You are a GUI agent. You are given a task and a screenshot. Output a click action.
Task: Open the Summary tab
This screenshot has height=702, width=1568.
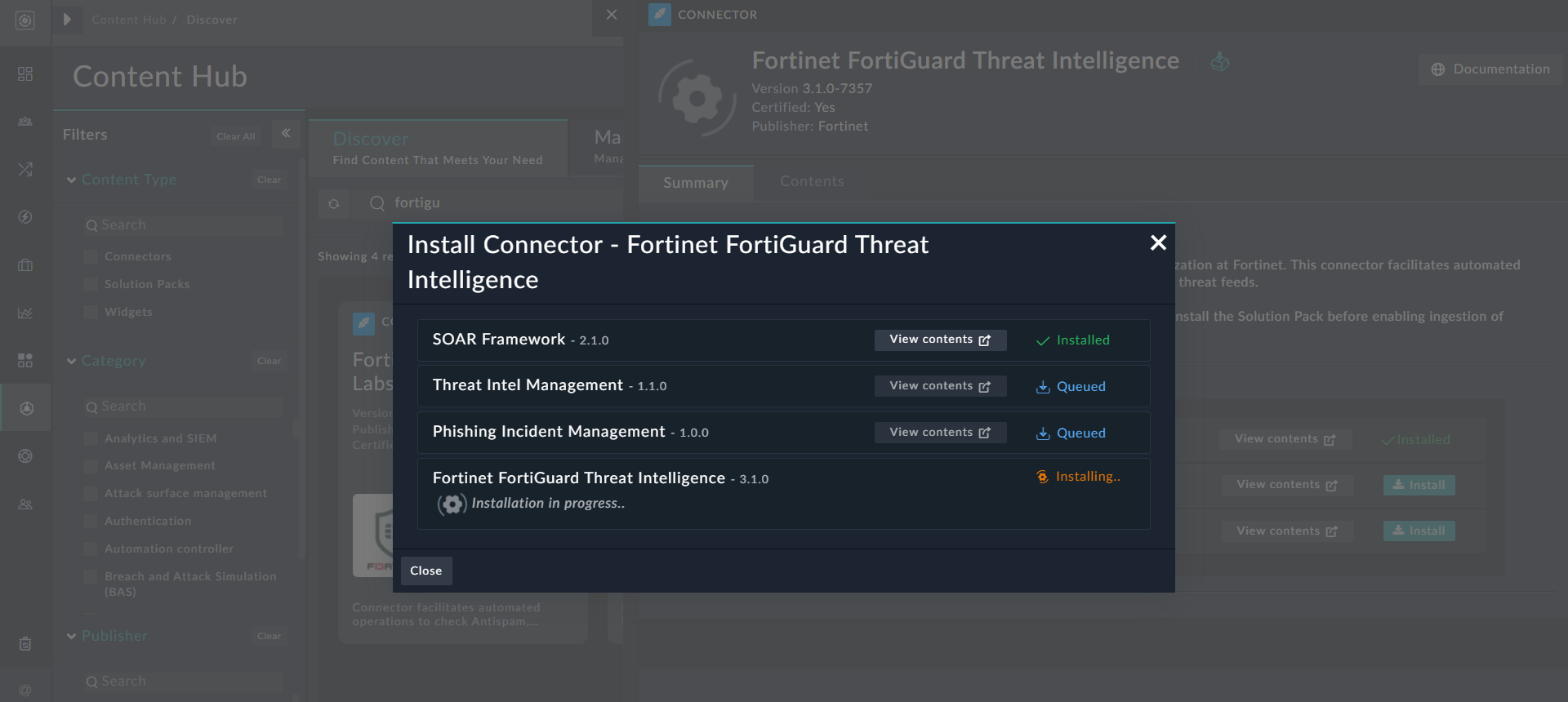(x=695, y=183)
